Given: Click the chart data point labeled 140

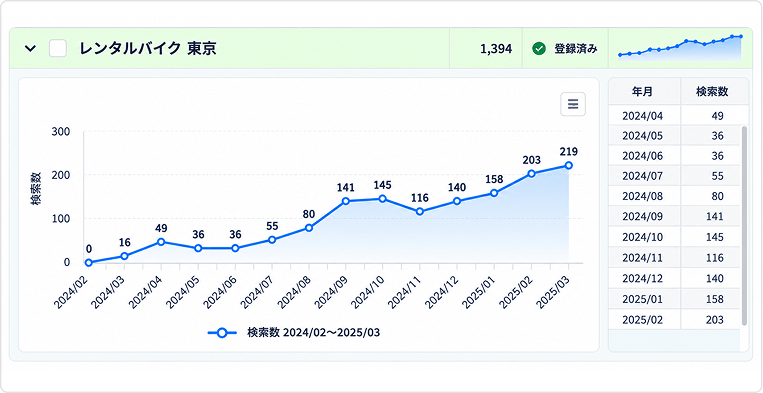Looking at the screenshot, I should (x=457, y=201).
